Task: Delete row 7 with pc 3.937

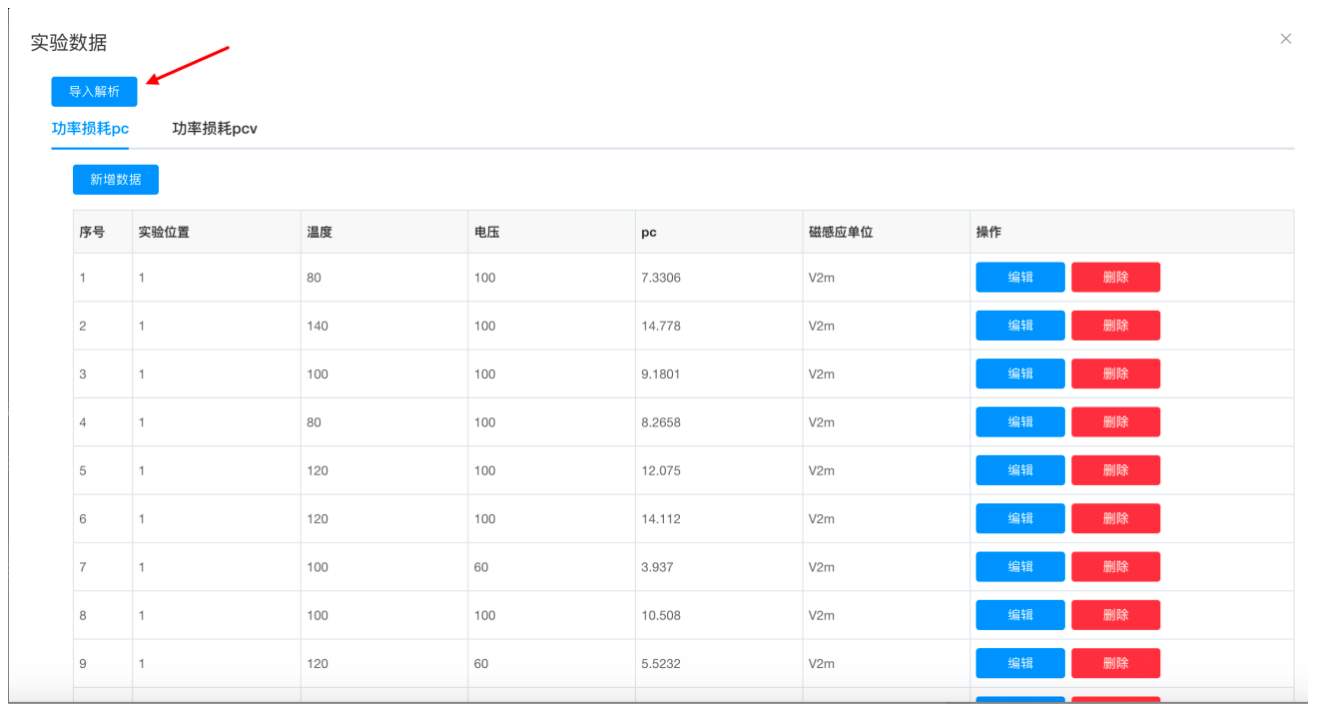Action: pyautogui.click(x=1115, y=566)
